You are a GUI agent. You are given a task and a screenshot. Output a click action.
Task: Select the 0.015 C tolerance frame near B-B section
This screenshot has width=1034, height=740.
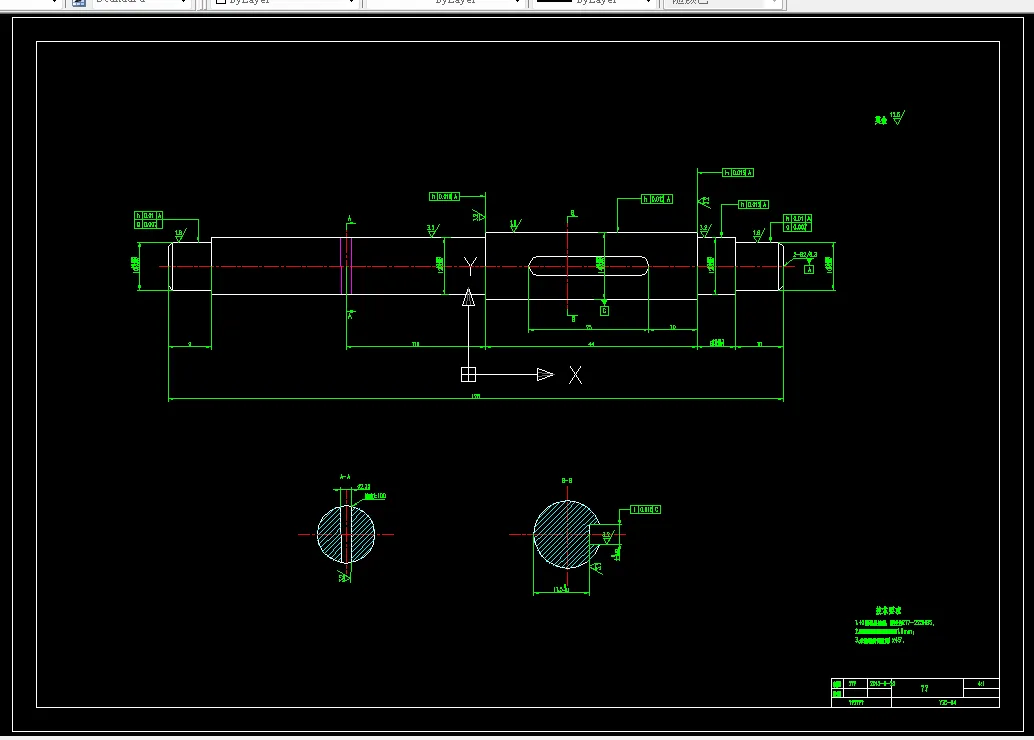(646, 510)
